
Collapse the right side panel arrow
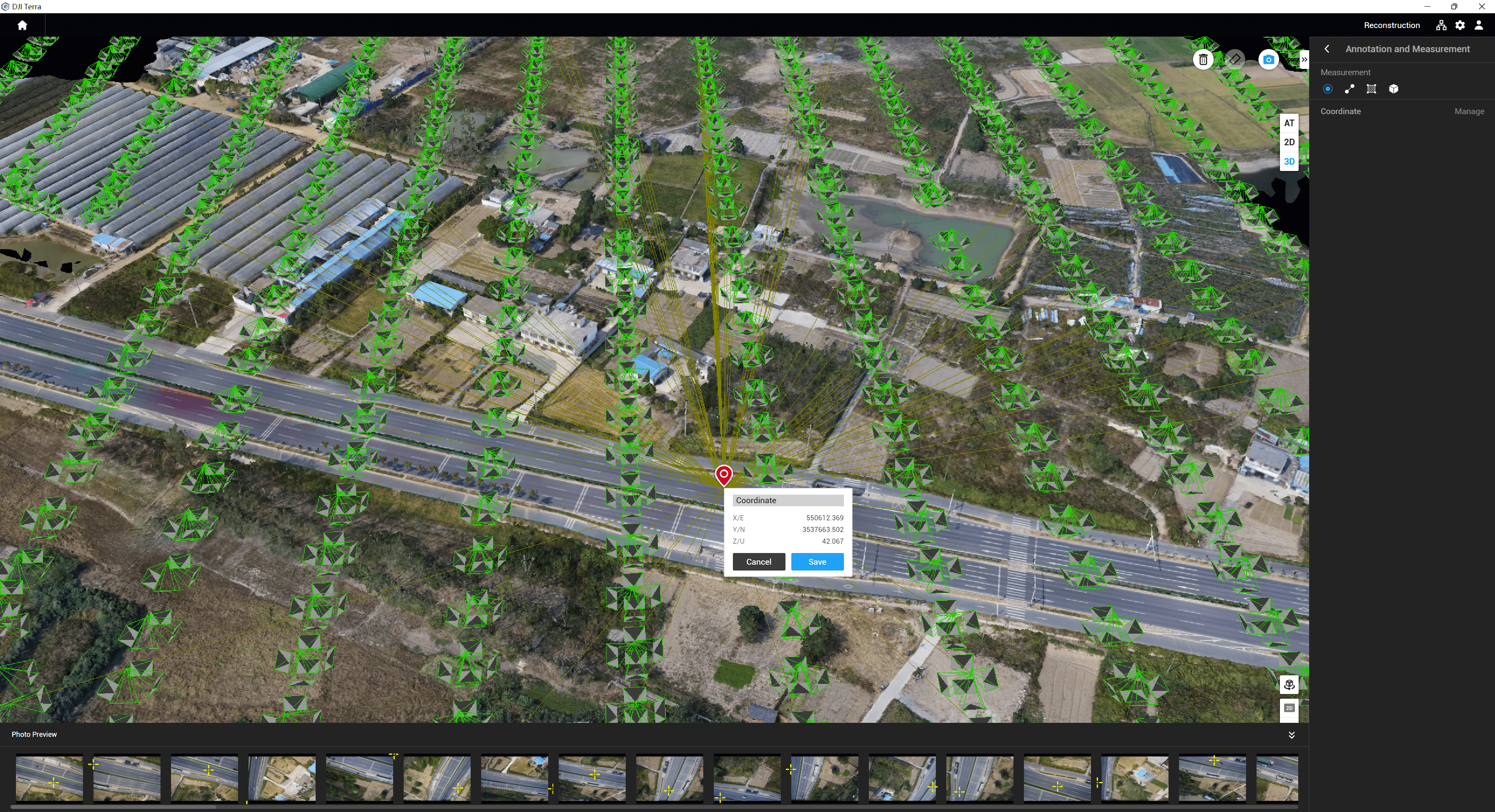[1303, 60]
